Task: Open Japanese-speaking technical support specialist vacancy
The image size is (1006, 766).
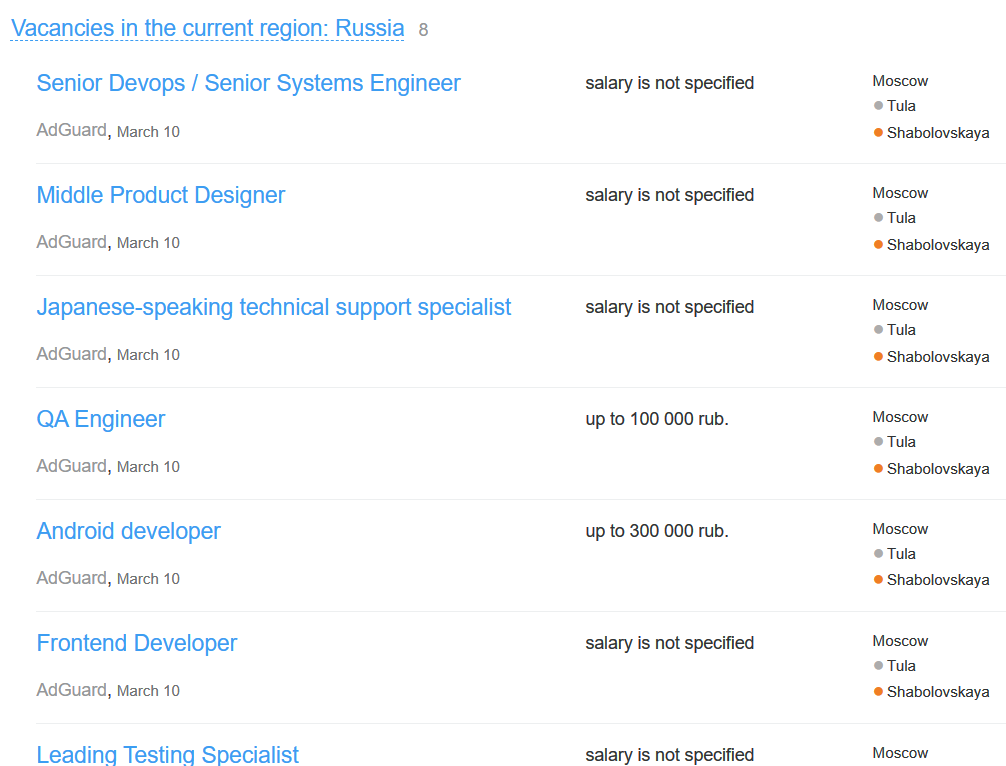Action: click(x=273, y=307)
